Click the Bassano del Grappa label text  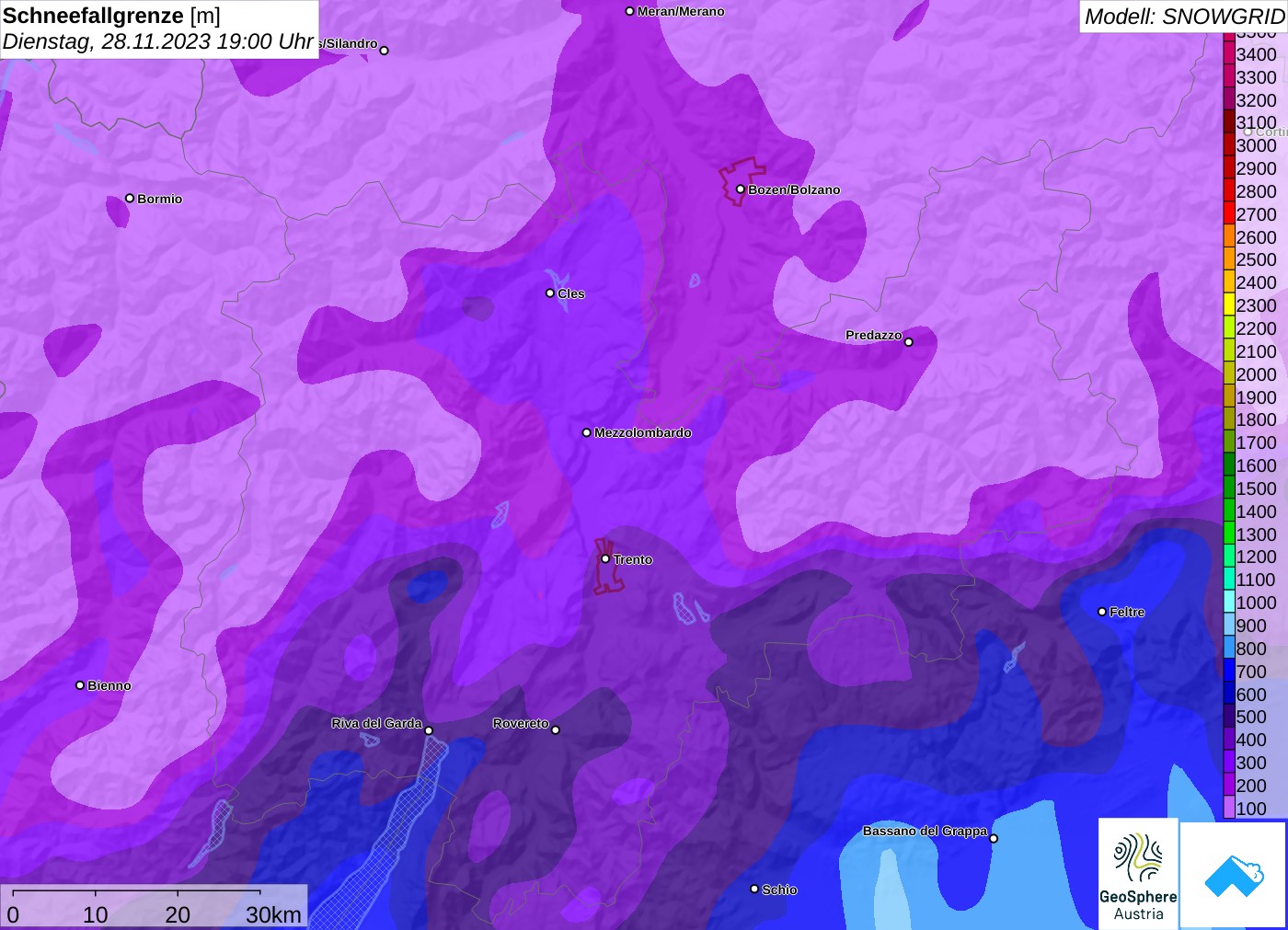point(925,831)
